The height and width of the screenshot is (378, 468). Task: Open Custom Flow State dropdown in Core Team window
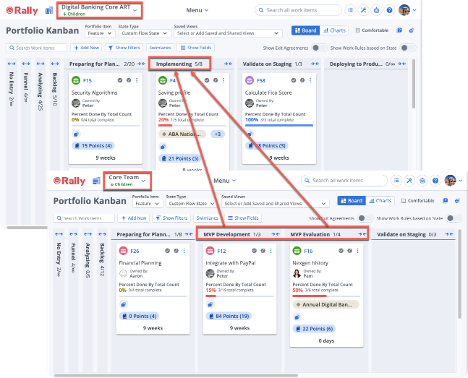[x=191, y=203]
